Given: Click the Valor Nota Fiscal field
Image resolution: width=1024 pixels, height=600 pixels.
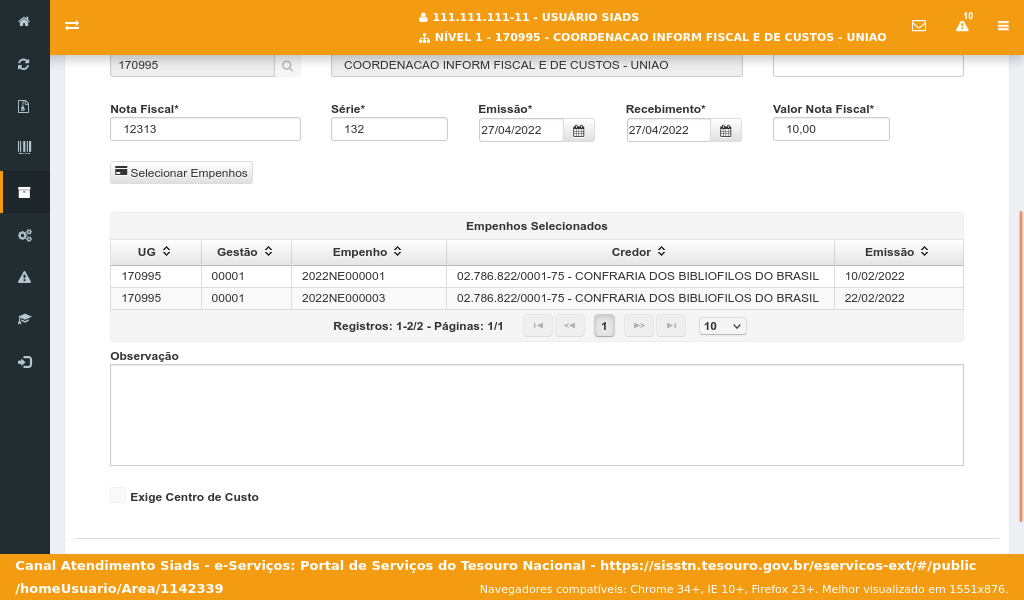Looking at the screenshot, I should (x=831, y=129).
